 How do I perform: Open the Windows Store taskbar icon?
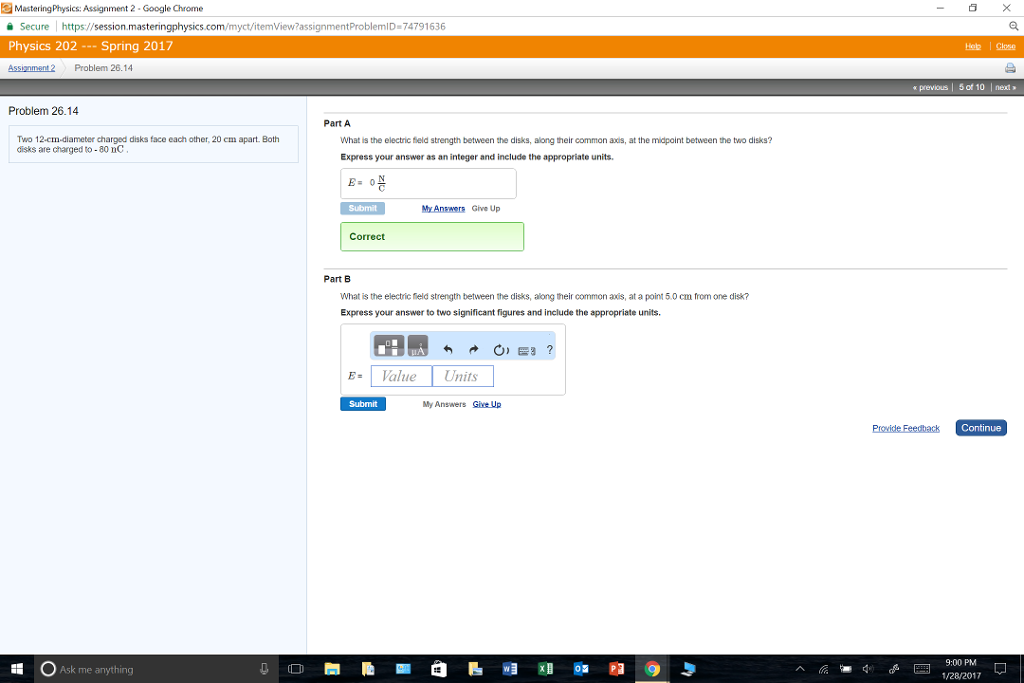pyautogui.click(x=439, y=669)
